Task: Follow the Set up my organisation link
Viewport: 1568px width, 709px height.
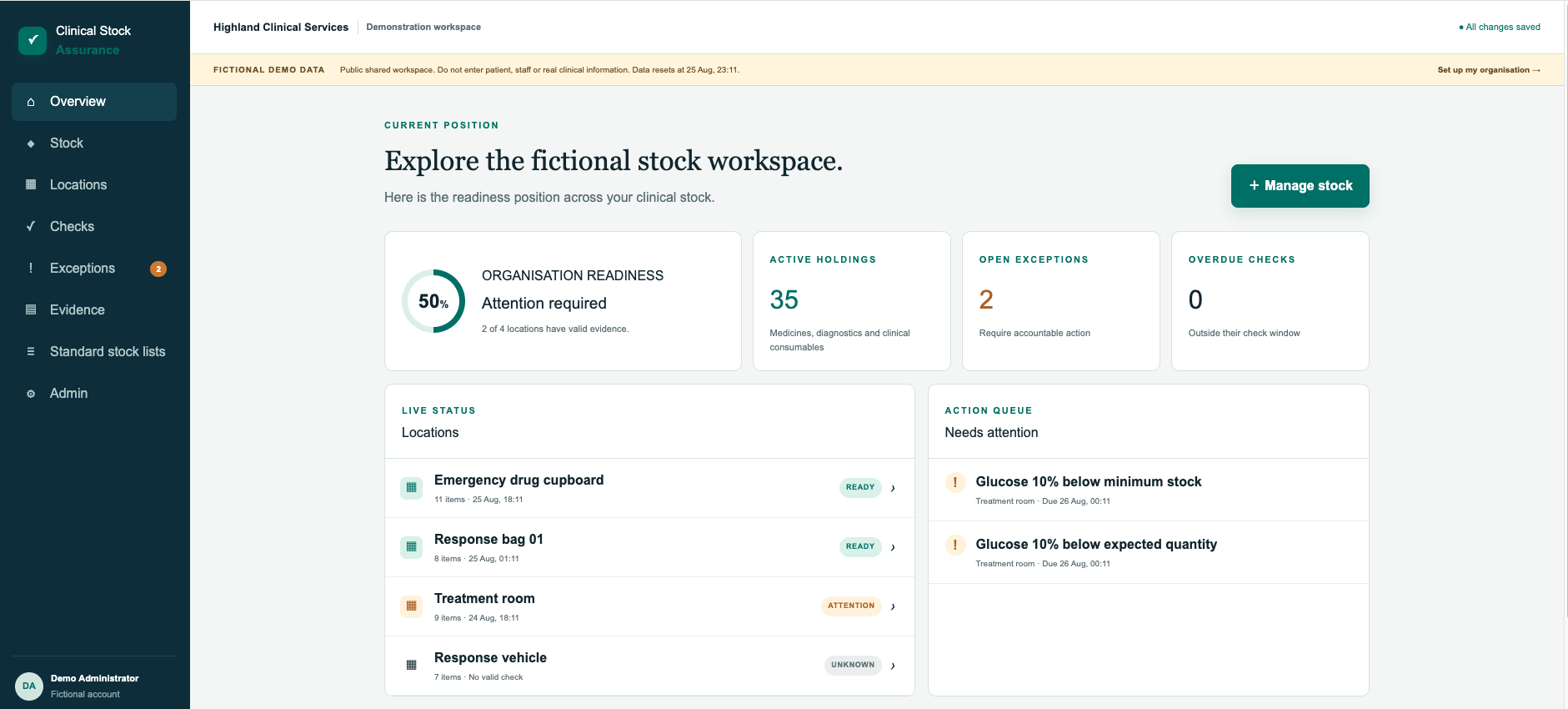Action: pos(1489,70)
